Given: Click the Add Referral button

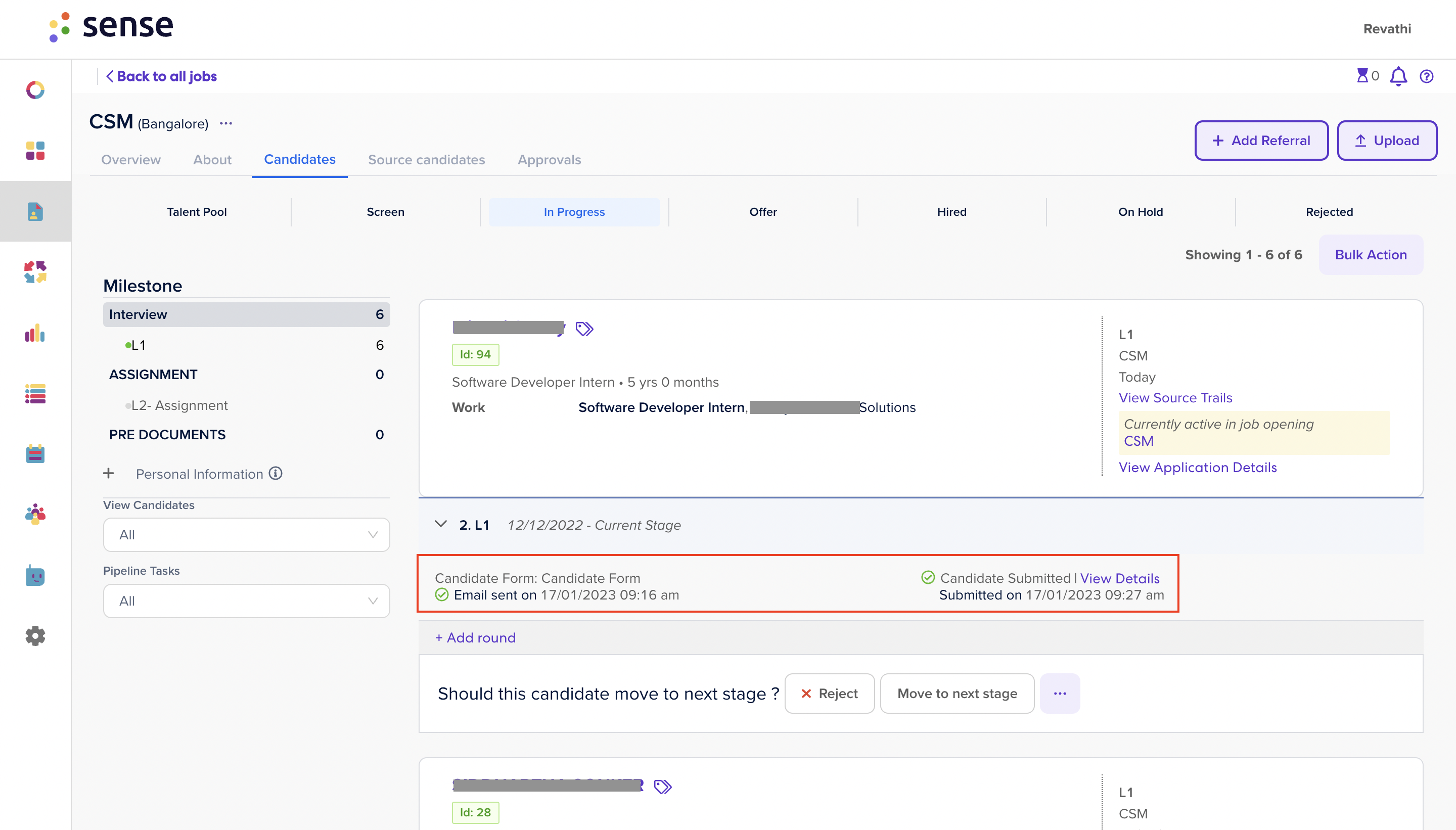Looking at the screenshot, I should pyautogui.click(x=1261, y=140).
